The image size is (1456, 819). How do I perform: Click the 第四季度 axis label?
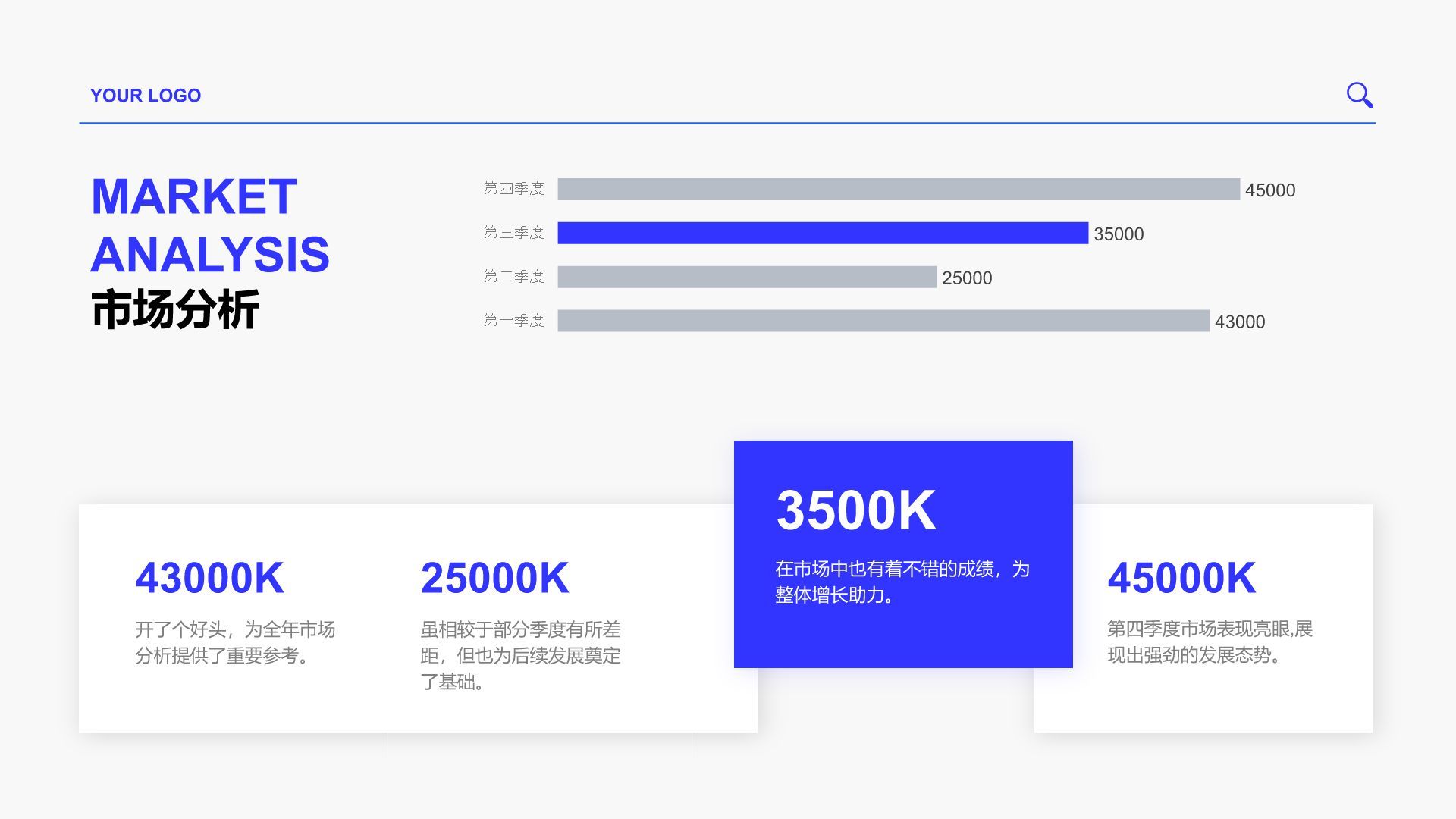click(x=513, y=189)
